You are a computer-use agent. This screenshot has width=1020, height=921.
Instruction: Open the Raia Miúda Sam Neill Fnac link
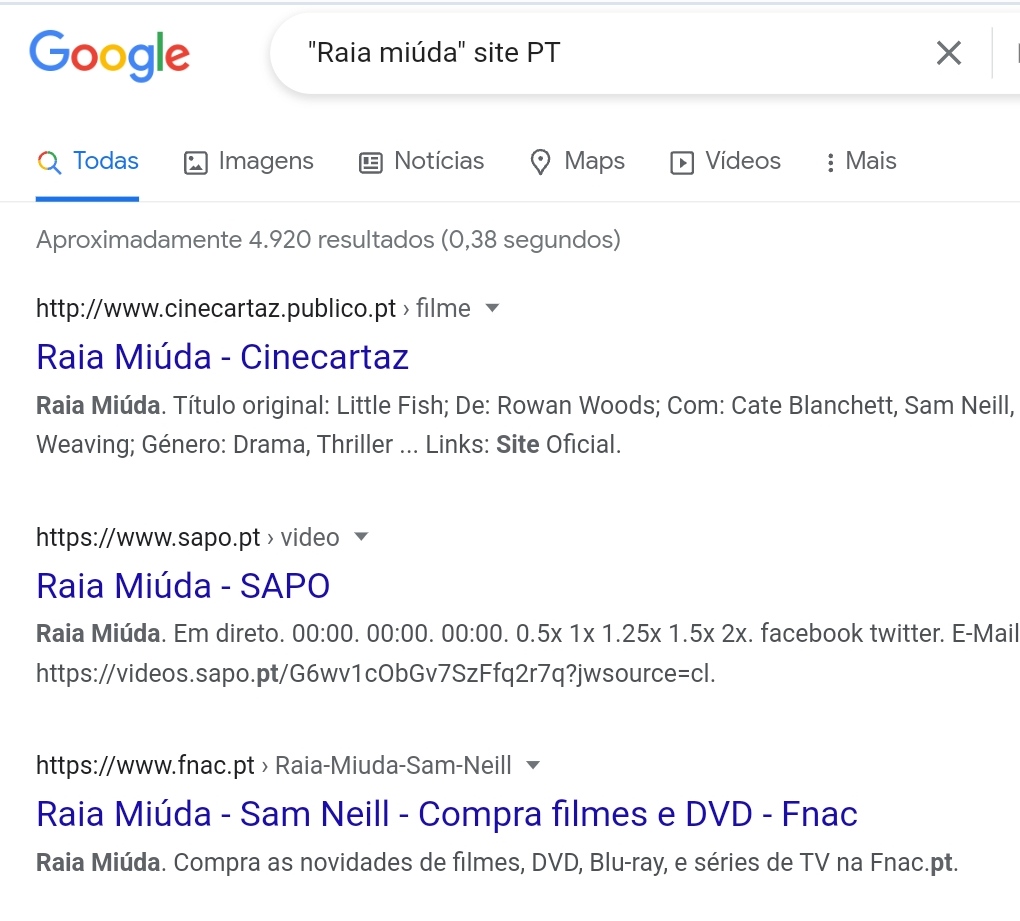pyautogui.click(x=446, y=814)
